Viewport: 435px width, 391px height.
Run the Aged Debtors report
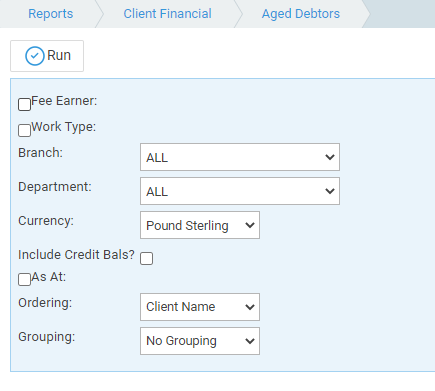pyautogui.click(x=47, y=56)
